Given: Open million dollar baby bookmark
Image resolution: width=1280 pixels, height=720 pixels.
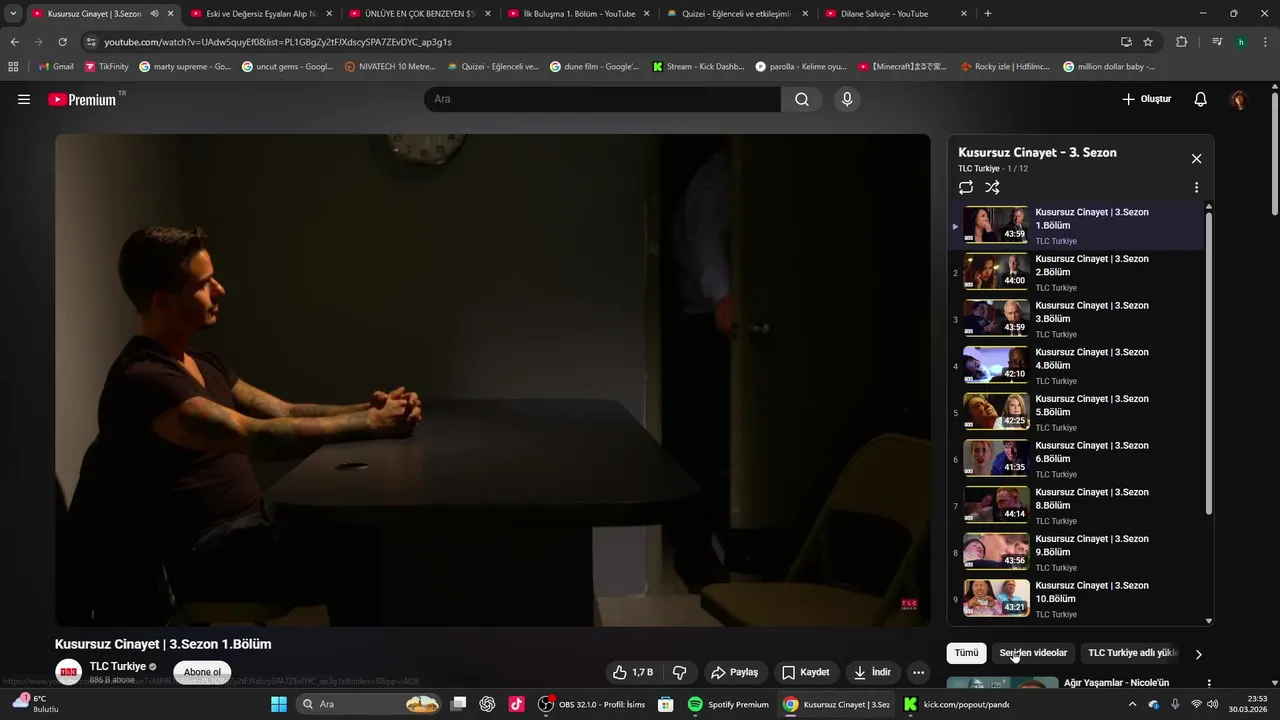Looking at the screenshot, I should click(x=1108, y=66).
